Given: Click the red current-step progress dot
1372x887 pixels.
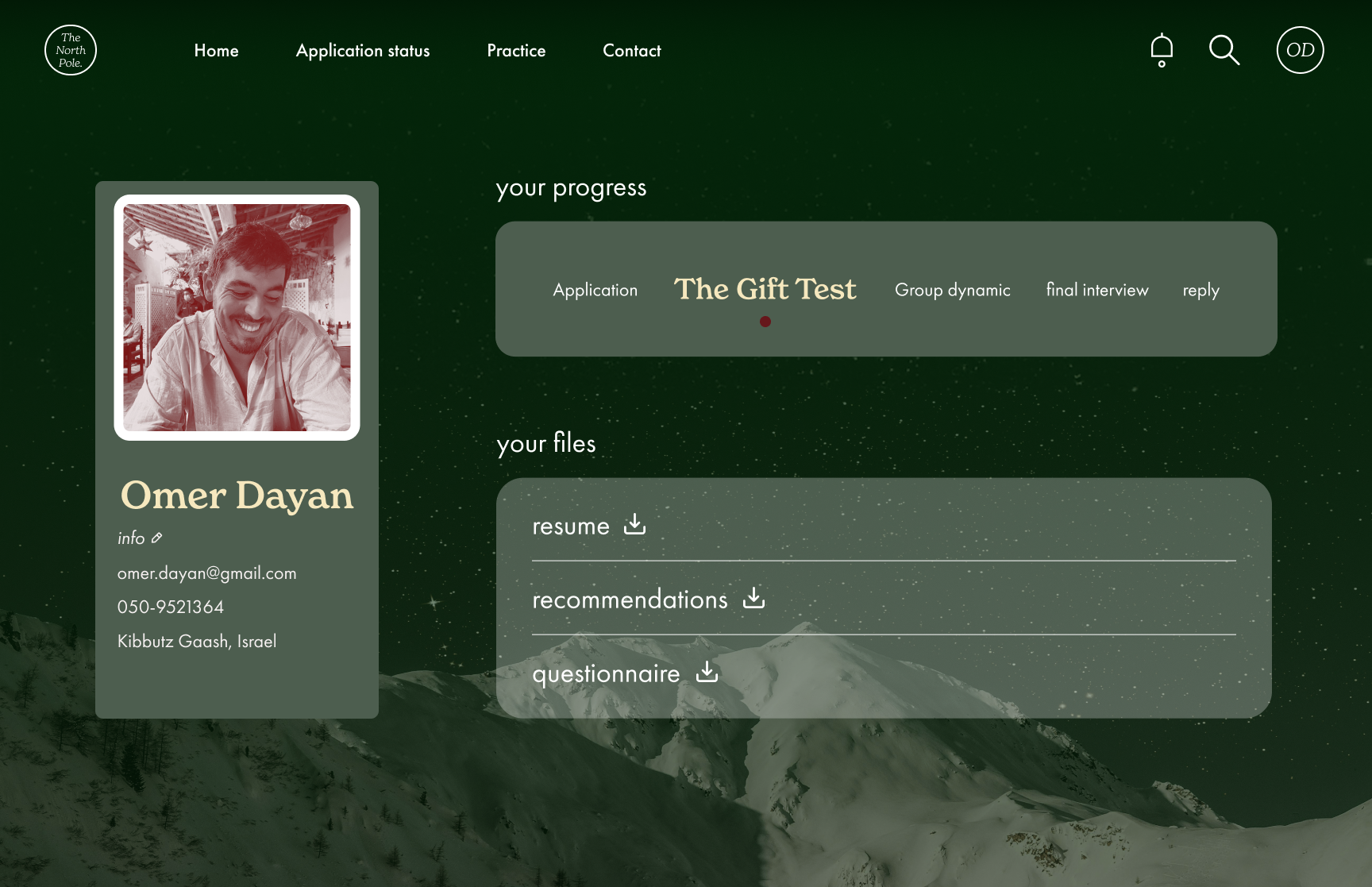Looking at the screenshot, I should point(765,322).
